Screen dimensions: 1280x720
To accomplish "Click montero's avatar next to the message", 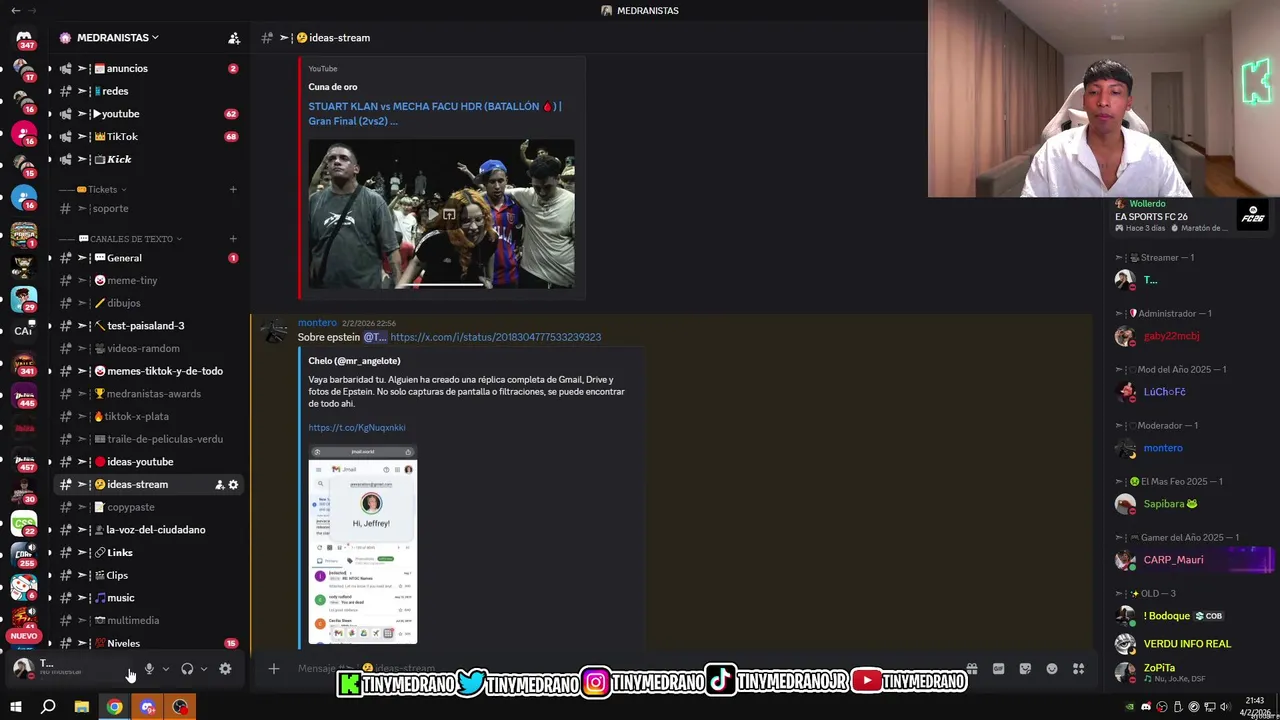I will (274, 332).
